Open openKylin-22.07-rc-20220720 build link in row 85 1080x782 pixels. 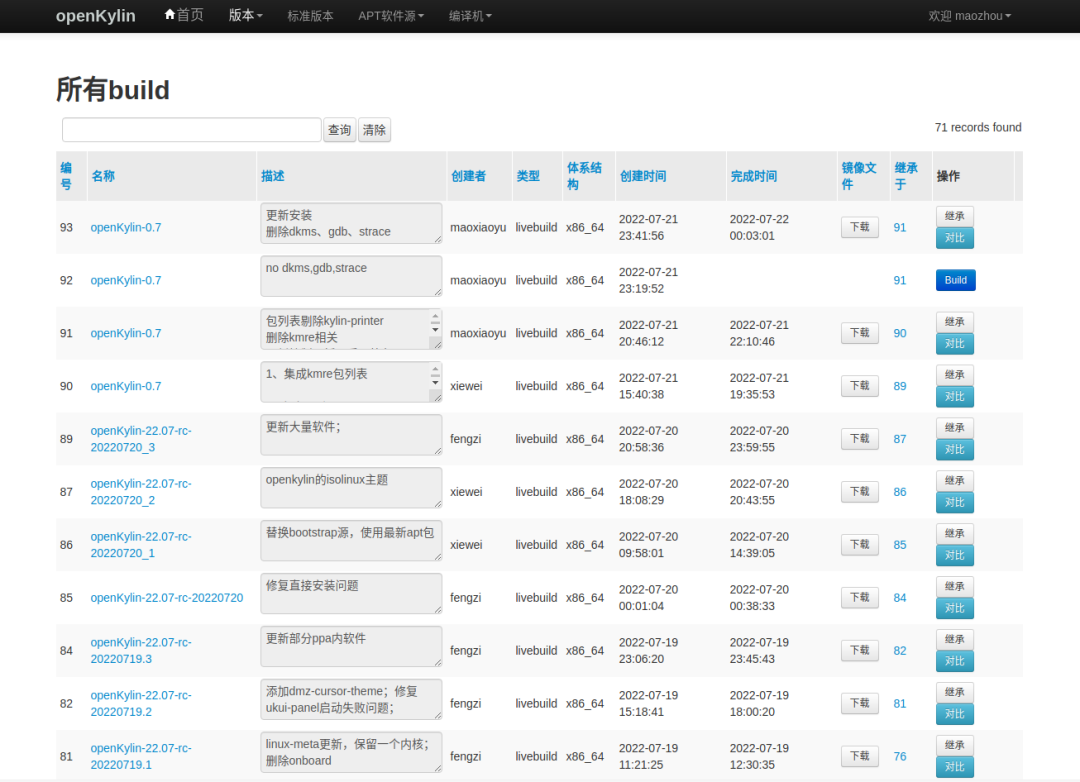(167, 598)
